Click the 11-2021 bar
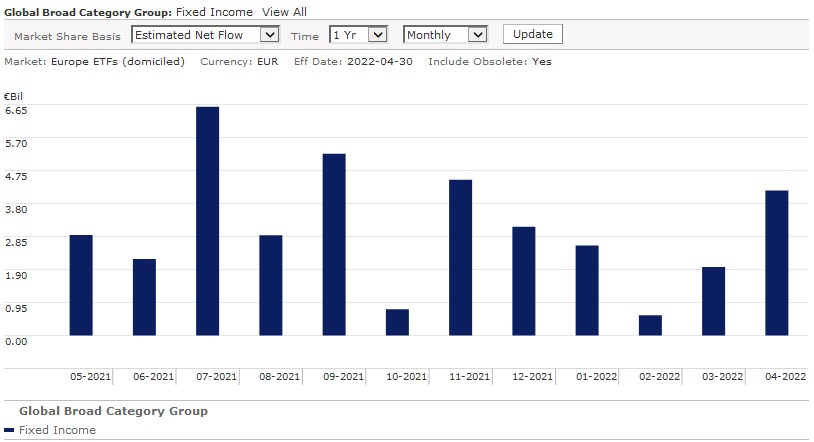Viewport: 814px width, 442px height. pos(460,257)
